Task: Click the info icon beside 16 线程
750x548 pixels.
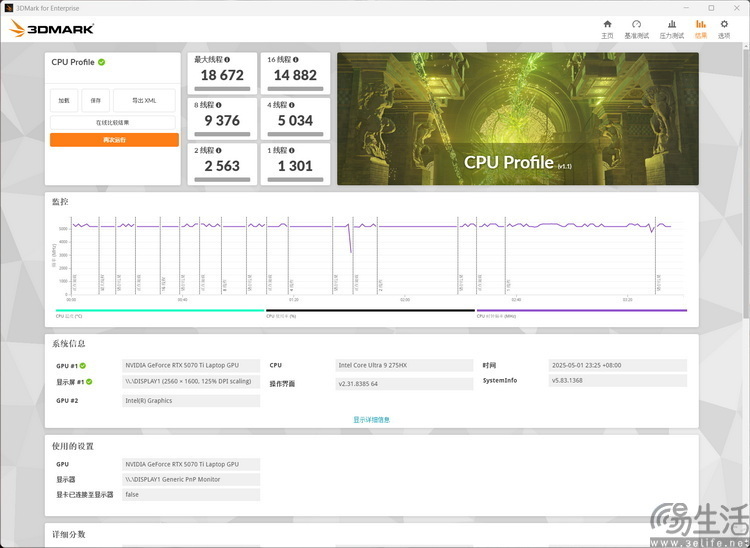Action: pyautogui.click(x=296, y=60)
